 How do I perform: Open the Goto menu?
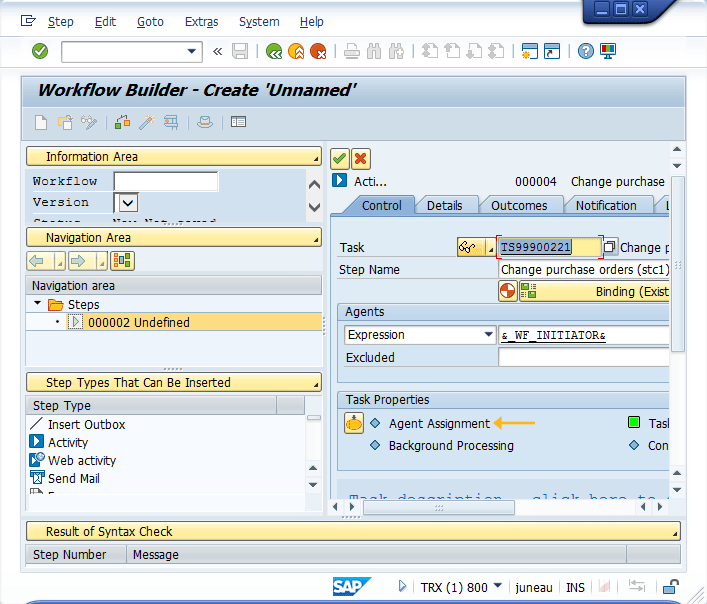tap(150, 22)
